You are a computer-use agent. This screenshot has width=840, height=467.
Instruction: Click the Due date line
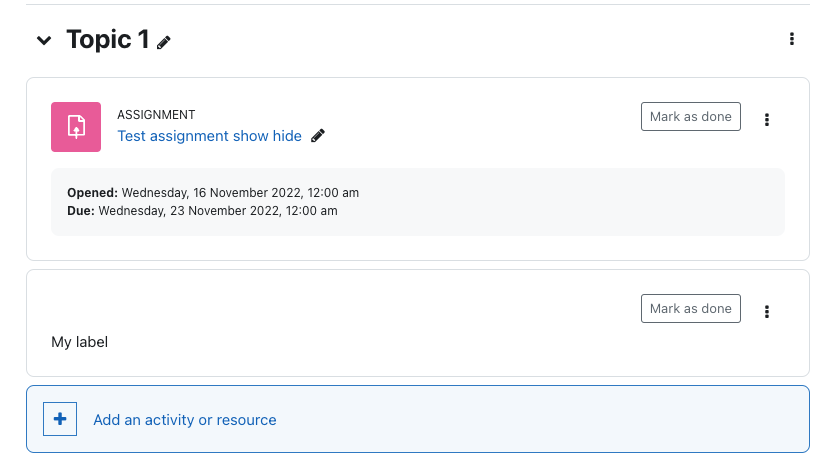point(202,211)
